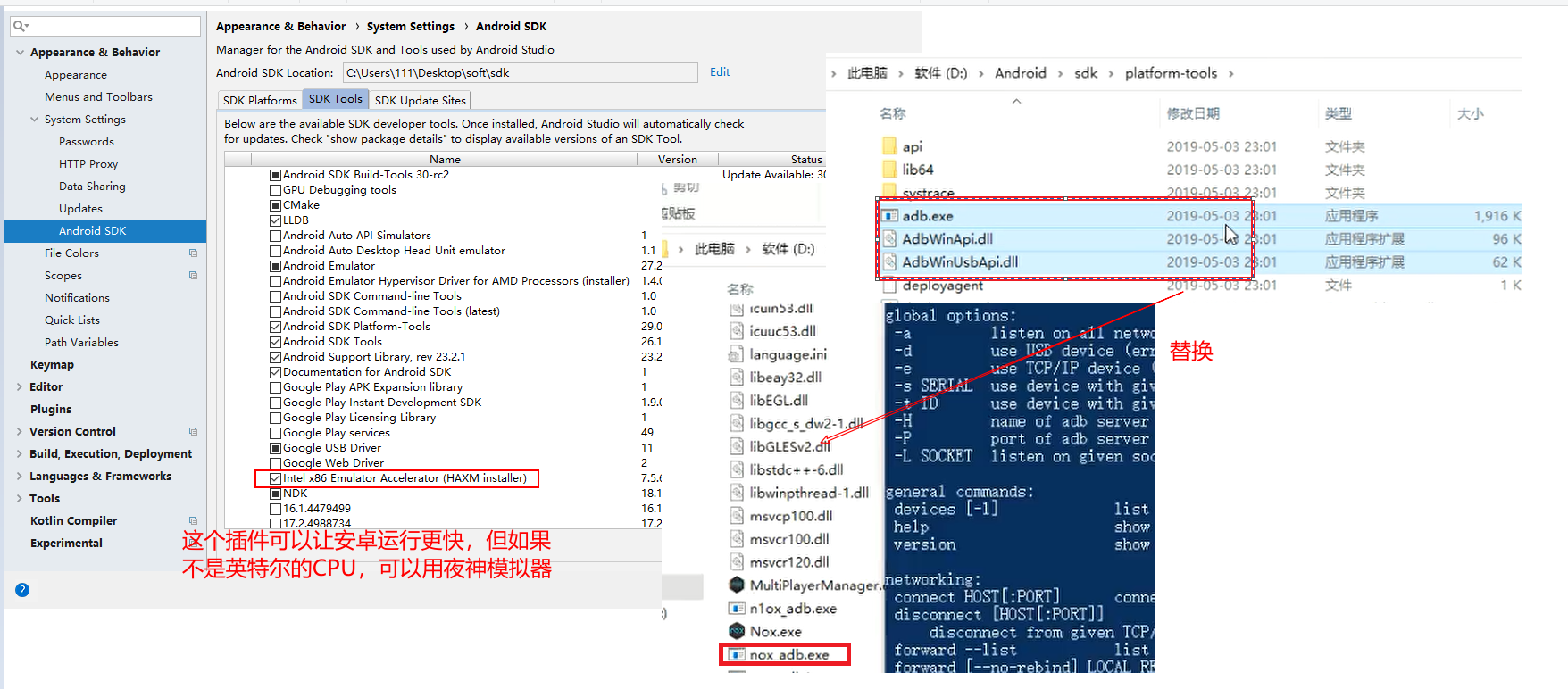
Task: Select Android SDK in settings tree
Action: (x=105, y=231)
